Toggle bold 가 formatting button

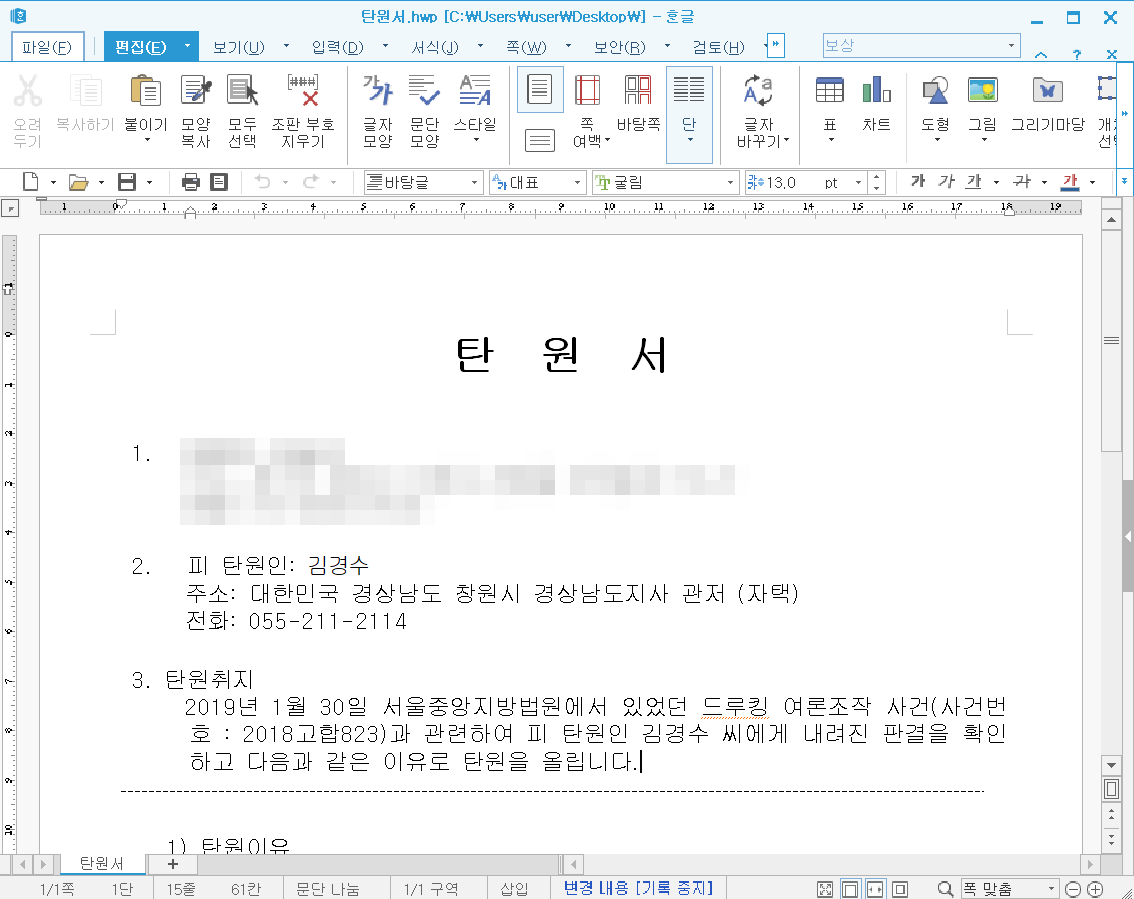[917, 182]
